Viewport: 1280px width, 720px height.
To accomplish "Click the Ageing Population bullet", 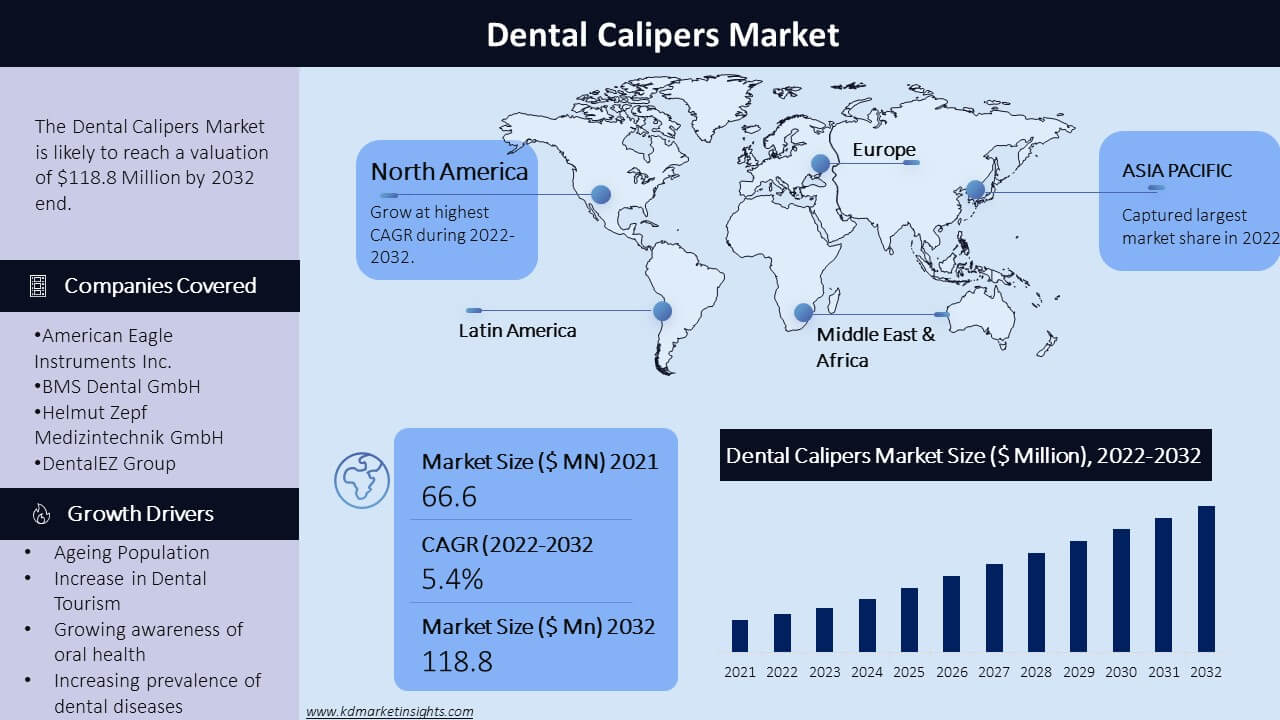I will tap(131, 552).
